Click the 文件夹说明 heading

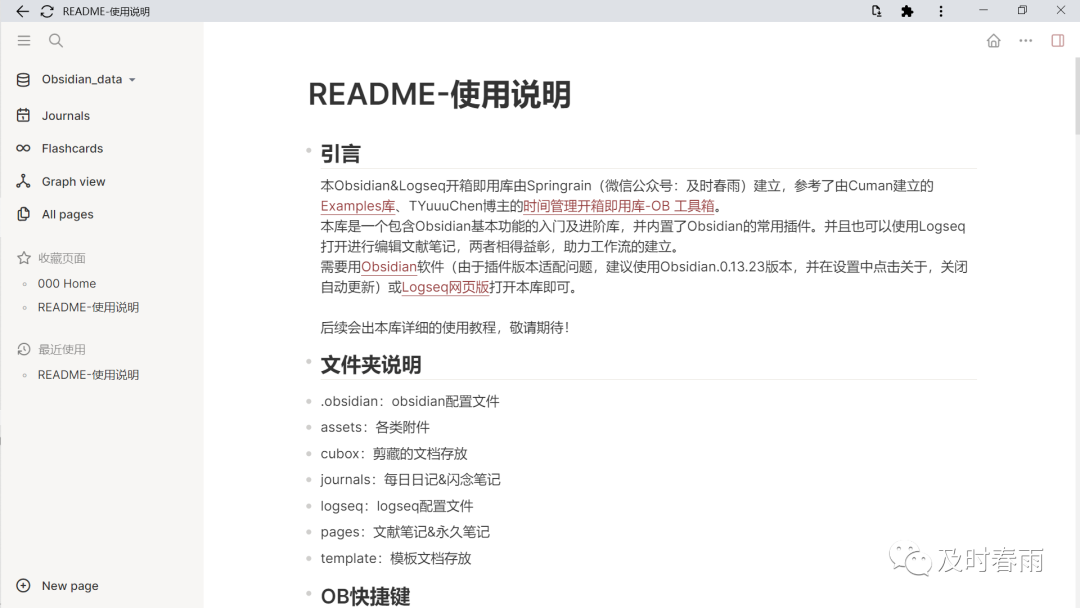coord(371,365)
